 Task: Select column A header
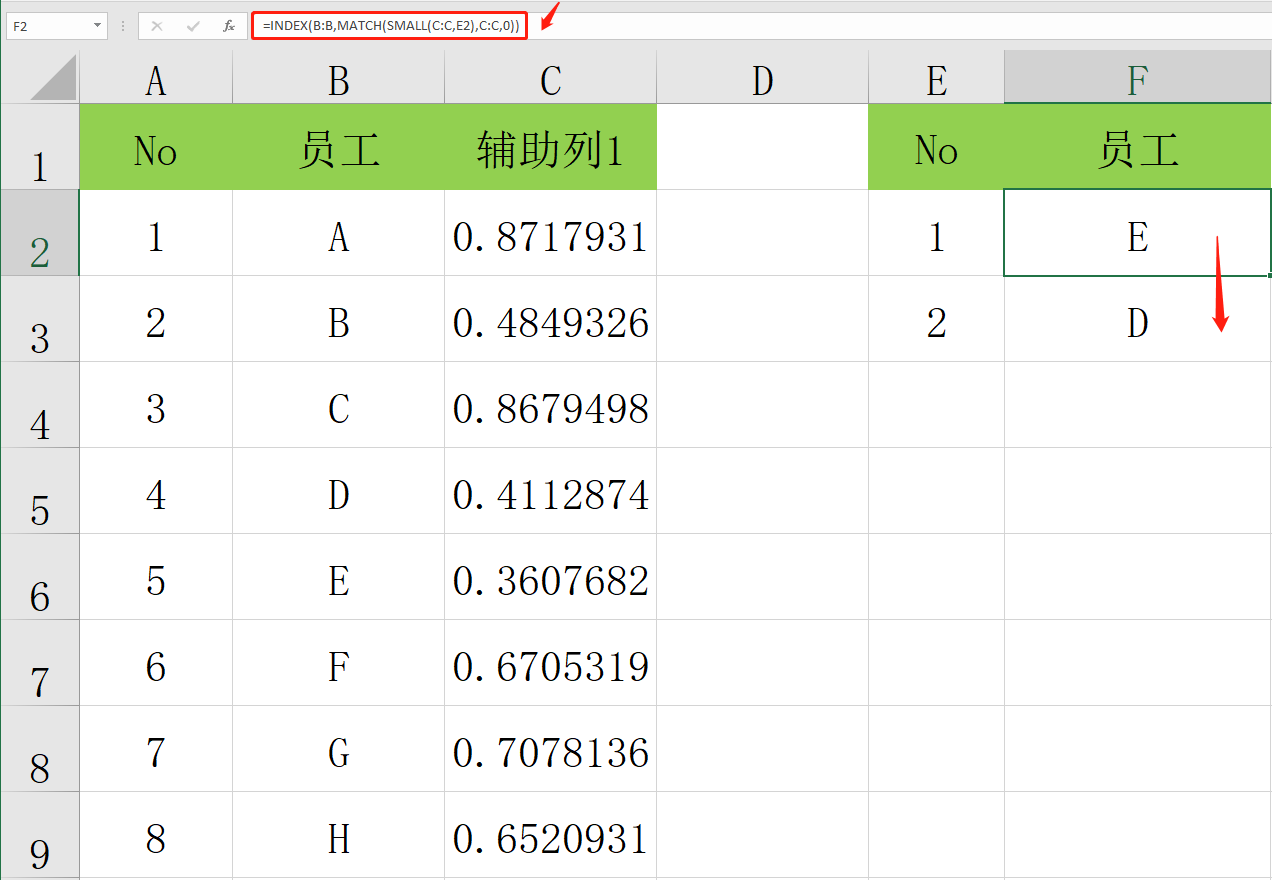pyautogui.click(x=156, y=78)
